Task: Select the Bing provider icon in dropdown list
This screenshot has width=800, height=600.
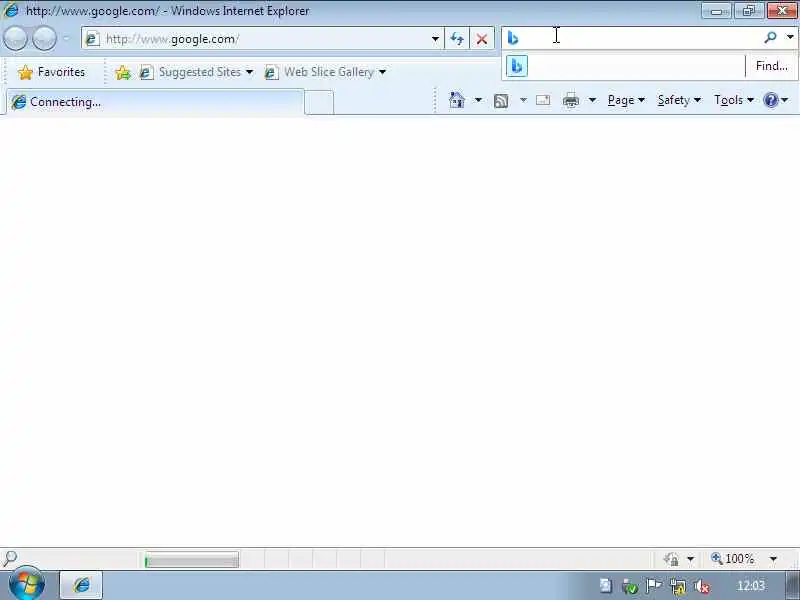Action: 517,66
